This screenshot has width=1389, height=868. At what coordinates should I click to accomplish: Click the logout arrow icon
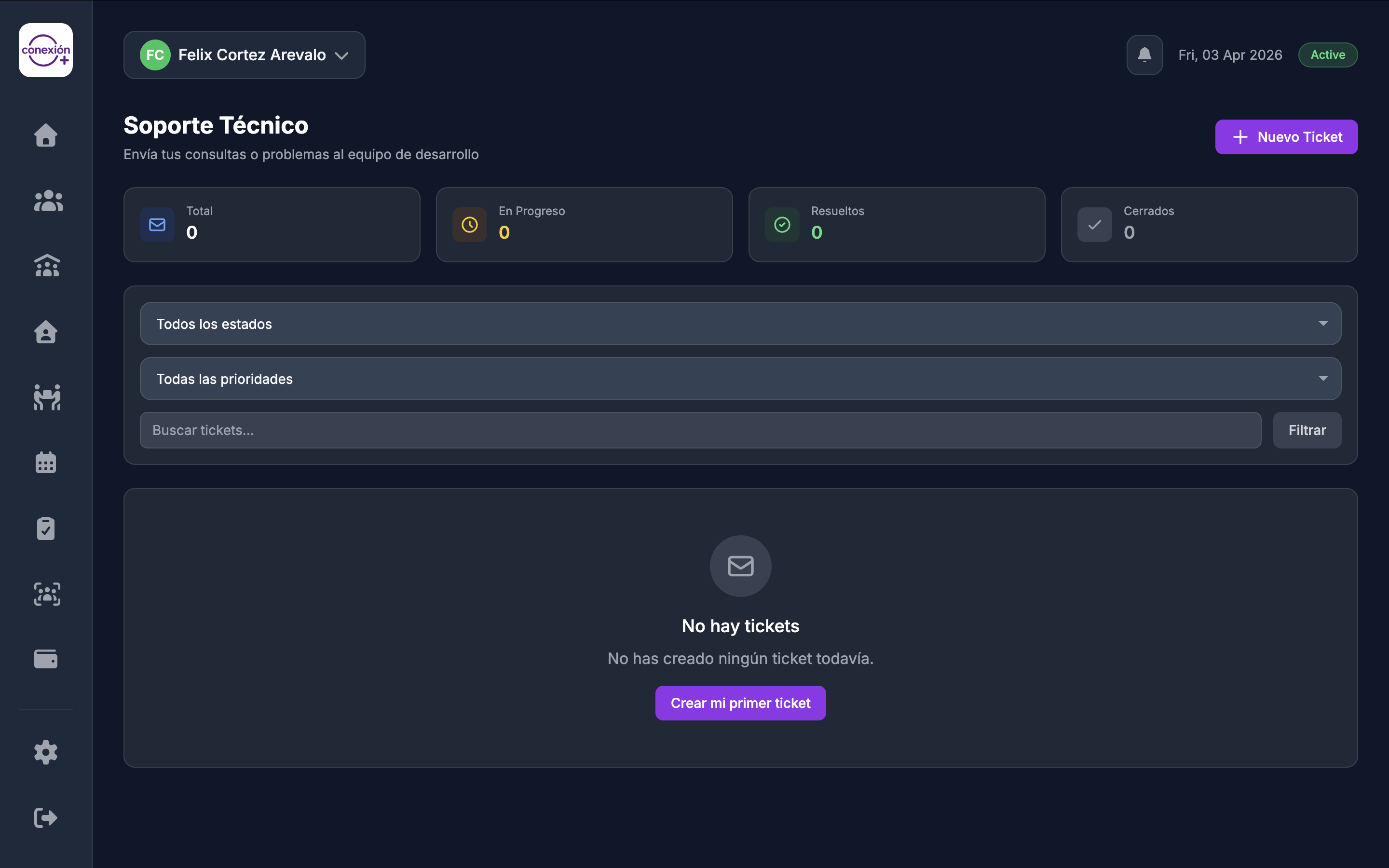tap(46, 817)
